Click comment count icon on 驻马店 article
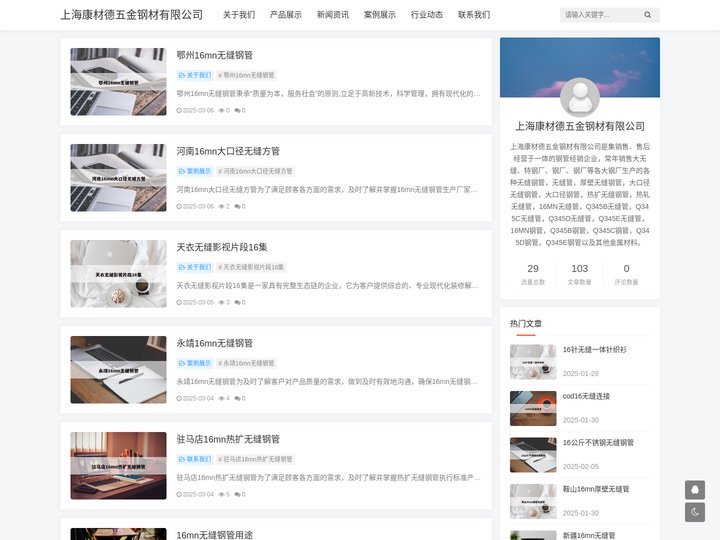The height and width of the screenshot is (540, 720). 237,495
